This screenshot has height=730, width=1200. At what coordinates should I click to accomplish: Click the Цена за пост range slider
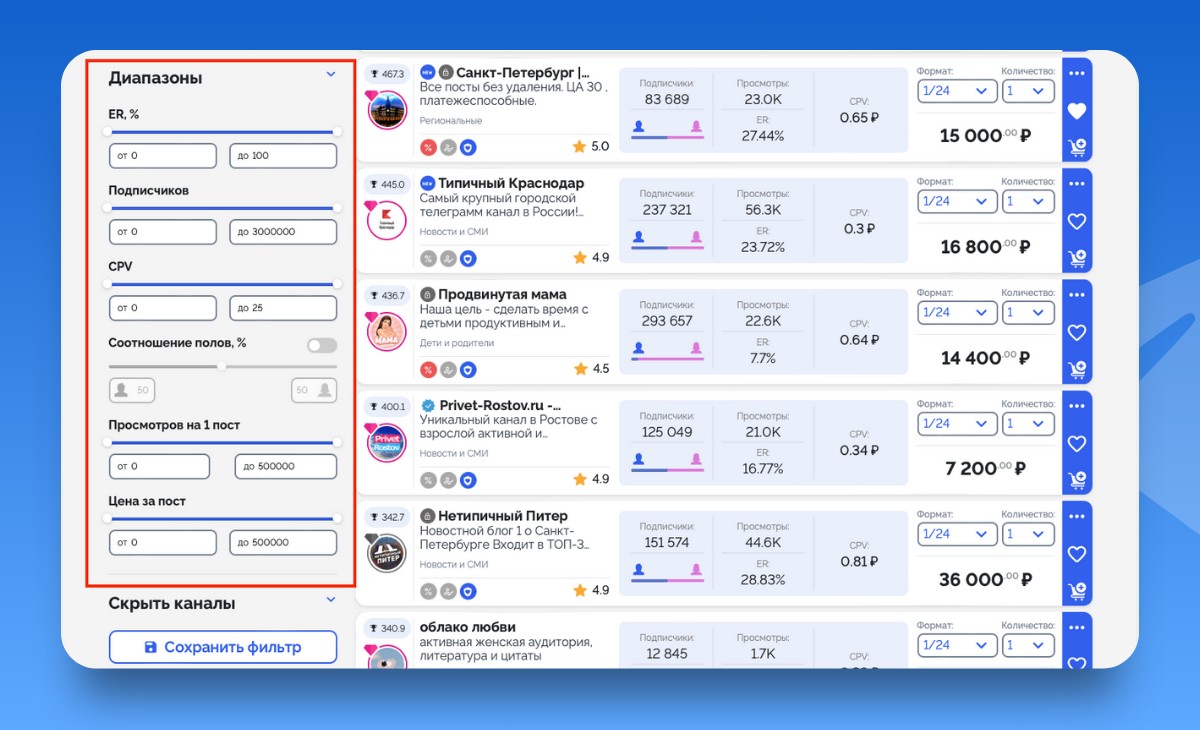223,518
